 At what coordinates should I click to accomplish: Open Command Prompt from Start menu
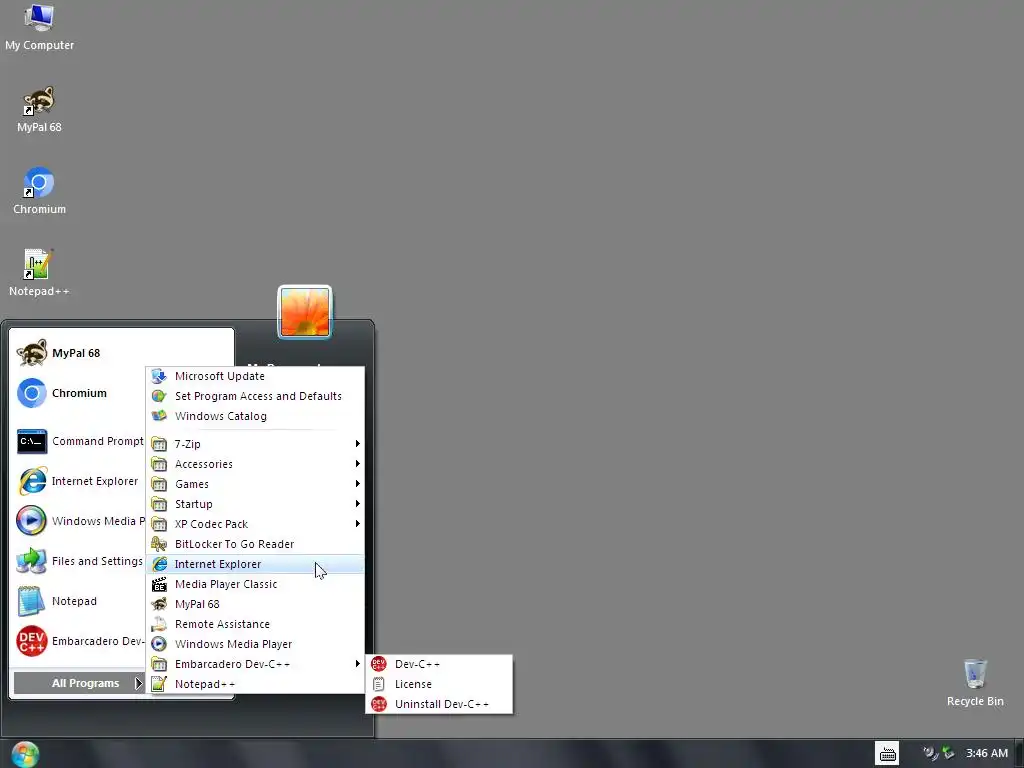pos(78,441)
